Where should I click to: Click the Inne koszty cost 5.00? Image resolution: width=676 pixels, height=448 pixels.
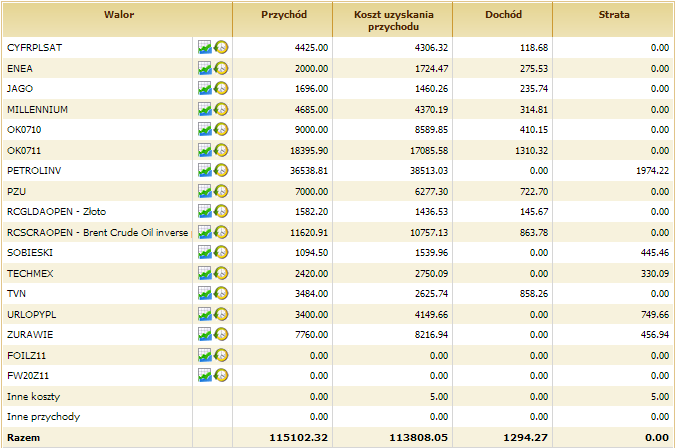(439, 397)
